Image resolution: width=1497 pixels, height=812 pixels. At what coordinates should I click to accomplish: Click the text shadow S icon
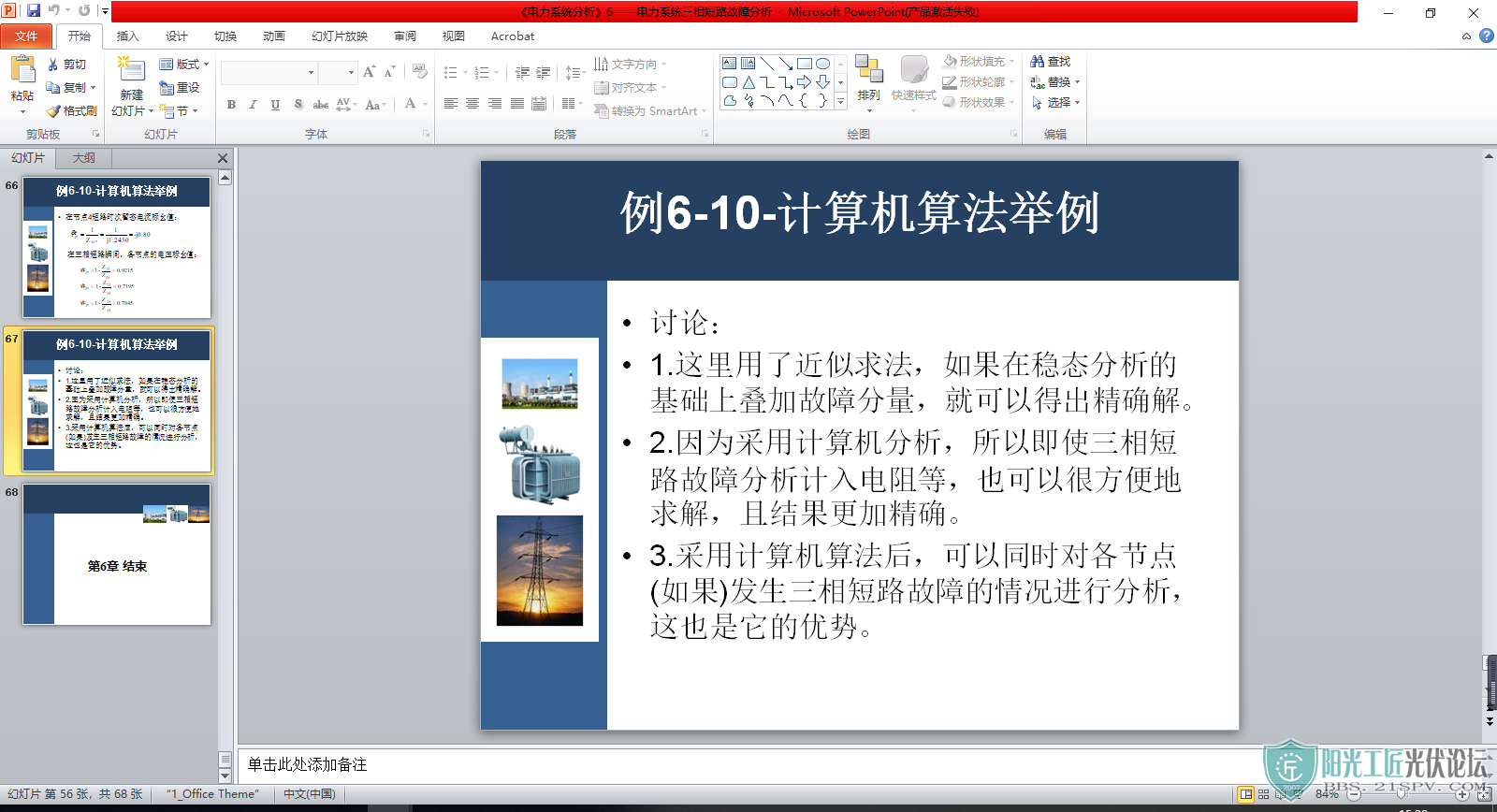click(x=298, y=104)
